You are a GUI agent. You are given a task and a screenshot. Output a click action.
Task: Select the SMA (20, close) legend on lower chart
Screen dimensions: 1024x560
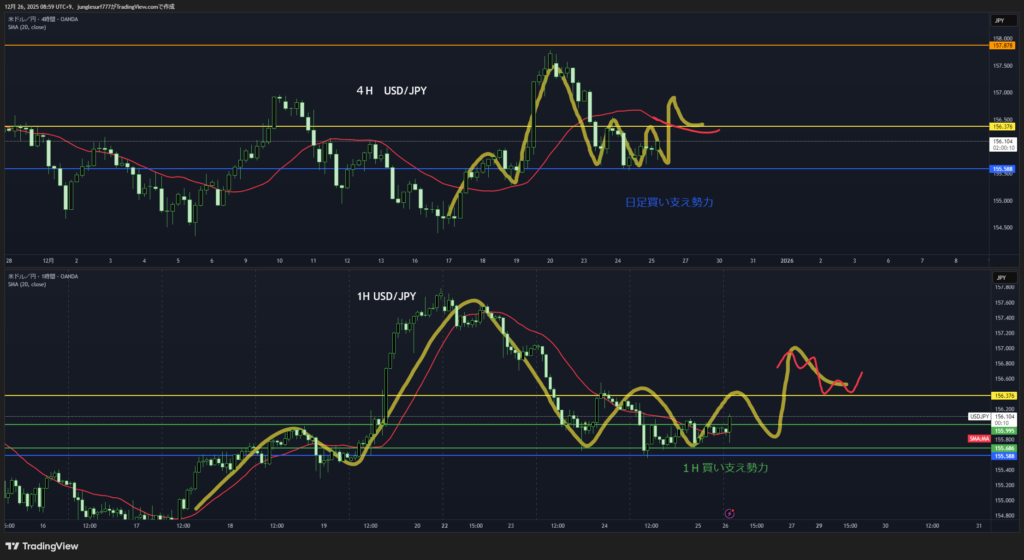(x=26, y=283)
